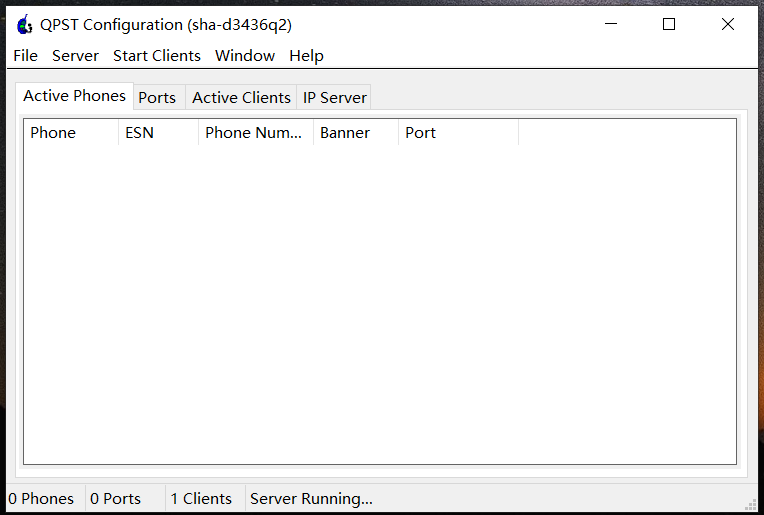The height and width of the screenshot is (515, 764).
Task: Switch to the Ports tab
Action: 157,97
